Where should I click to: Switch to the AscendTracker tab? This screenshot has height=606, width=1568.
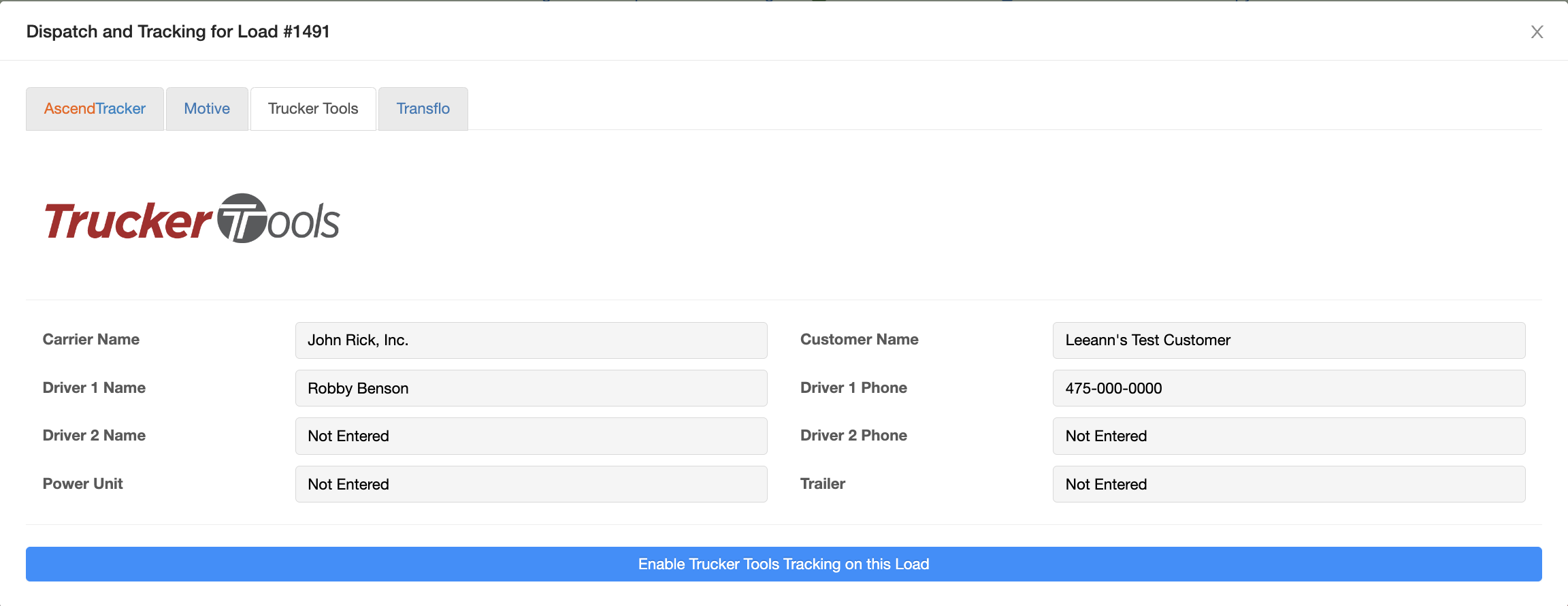tap(95, 109)
